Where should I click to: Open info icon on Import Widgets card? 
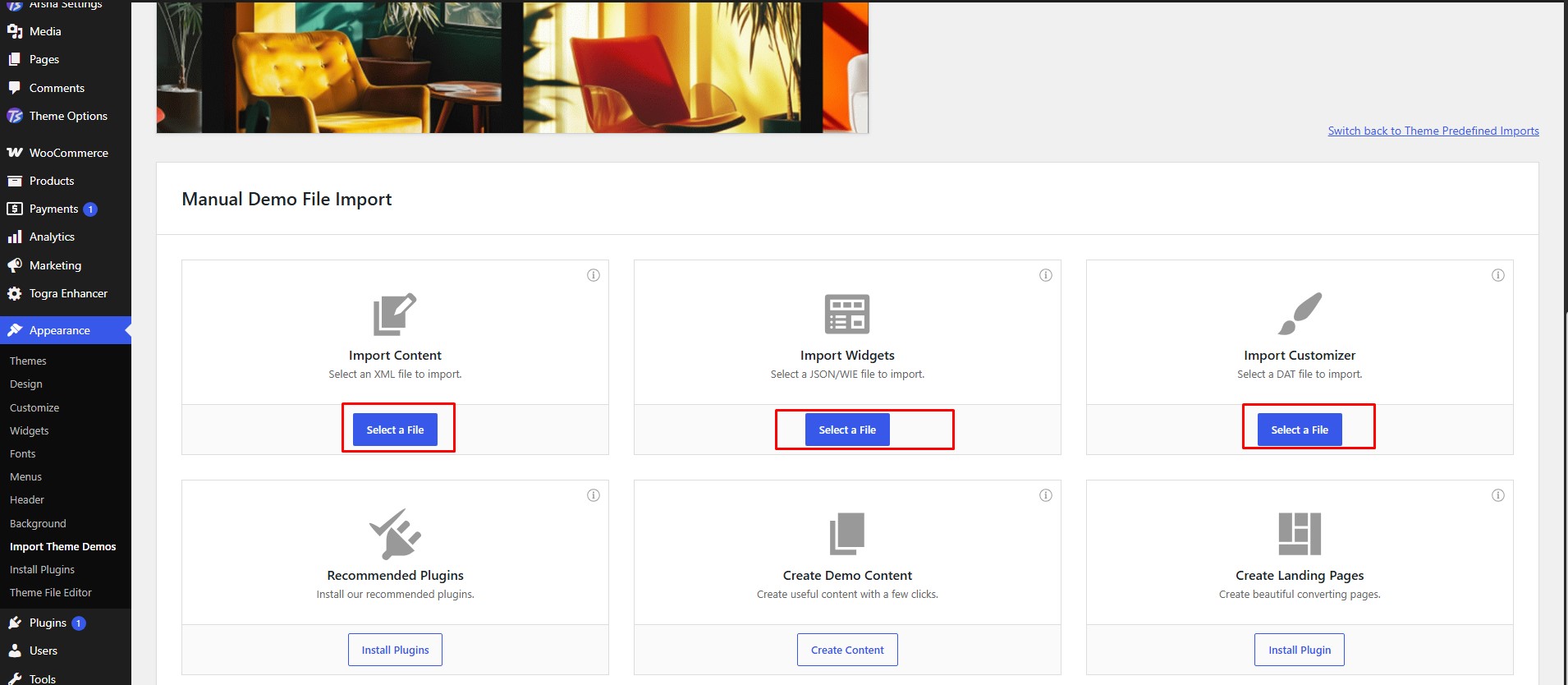1046,275
